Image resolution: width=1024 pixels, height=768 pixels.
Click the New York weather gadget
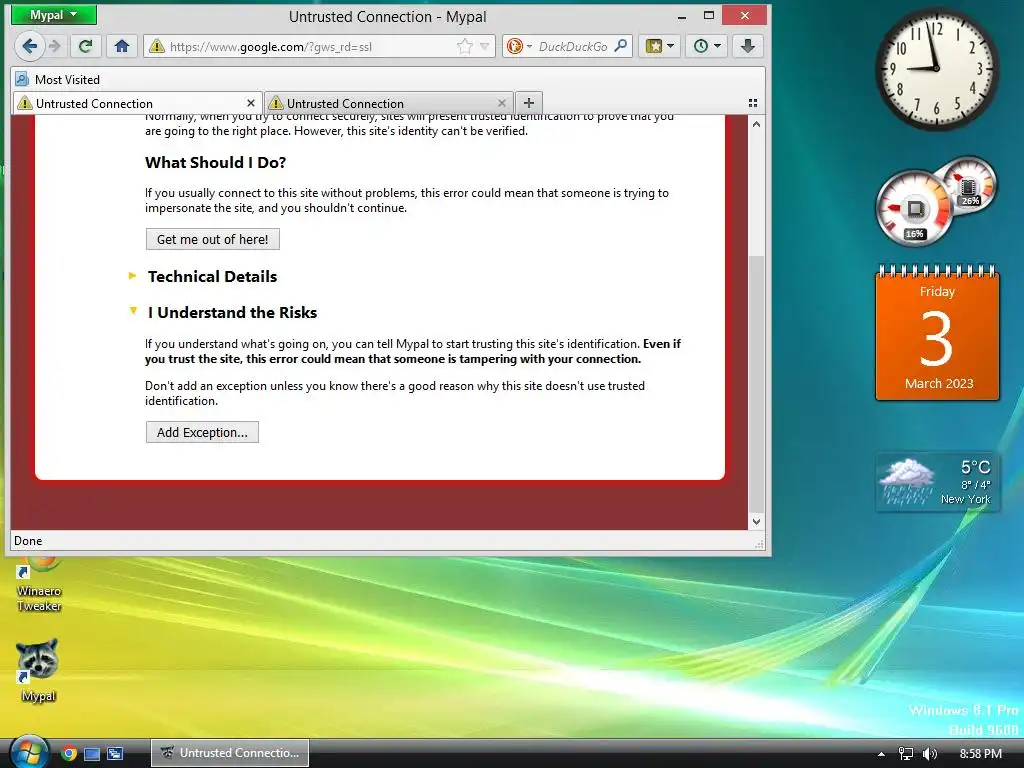pyautogui.click(x=937, y=482)
